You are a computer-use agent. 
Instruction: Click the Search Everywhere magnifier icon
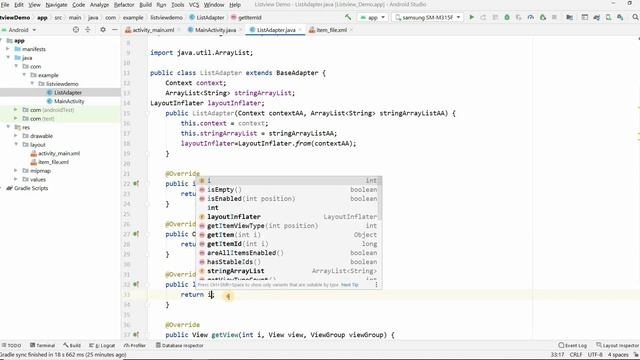[635, 18]
